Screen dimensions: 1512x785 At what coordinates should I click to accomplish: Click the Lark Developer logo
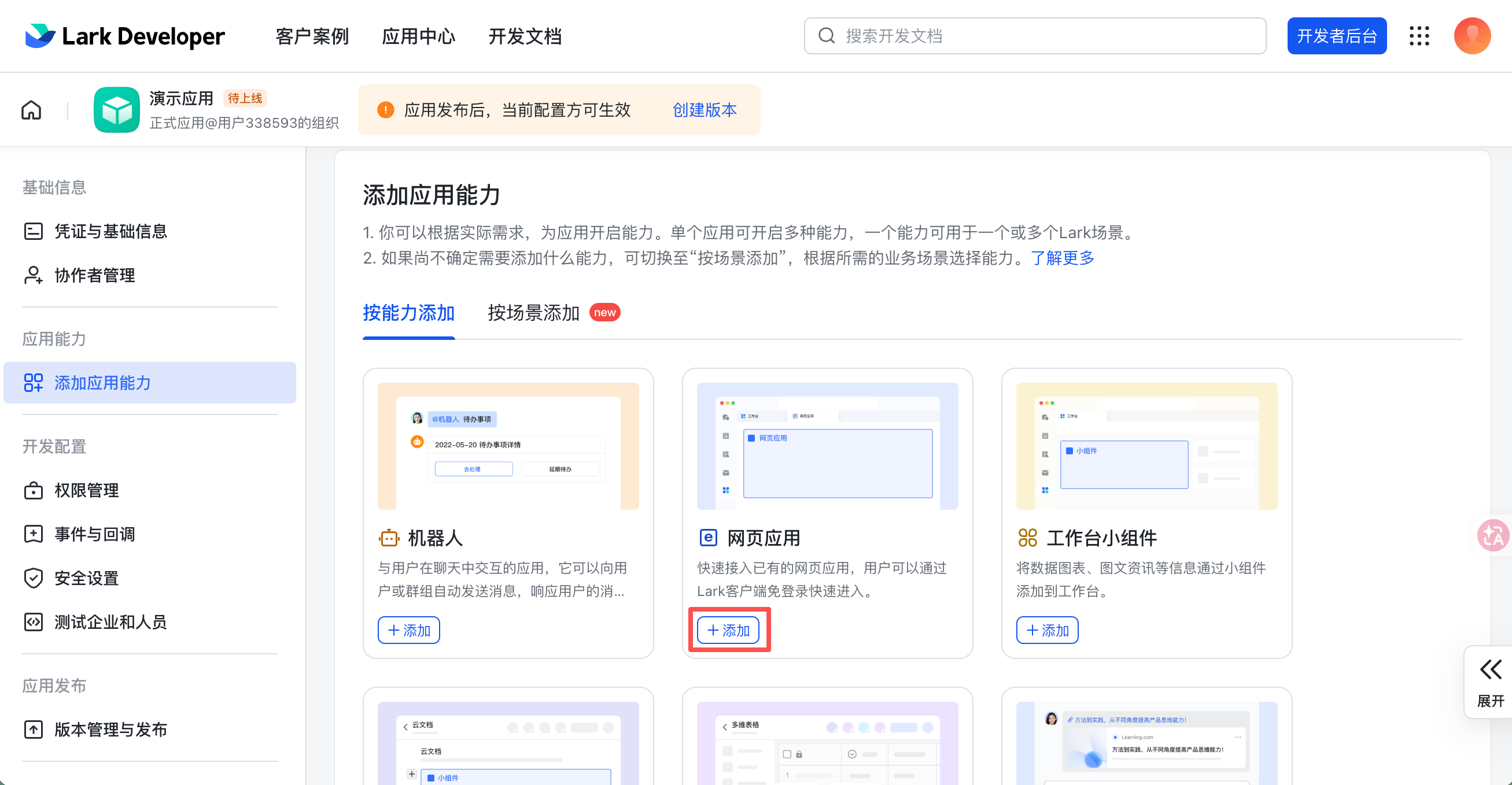click(124, 36)
